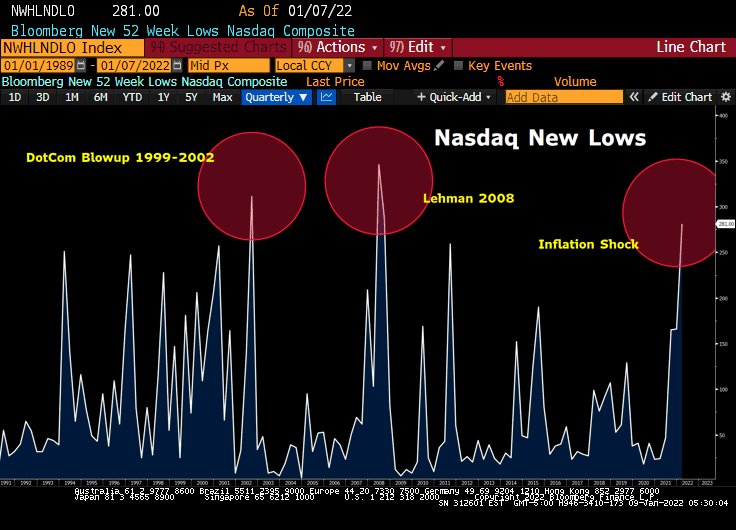Click the start date field 01/01/1989
The height and width of the screenshot is (530, 736).
click(38, 65)
